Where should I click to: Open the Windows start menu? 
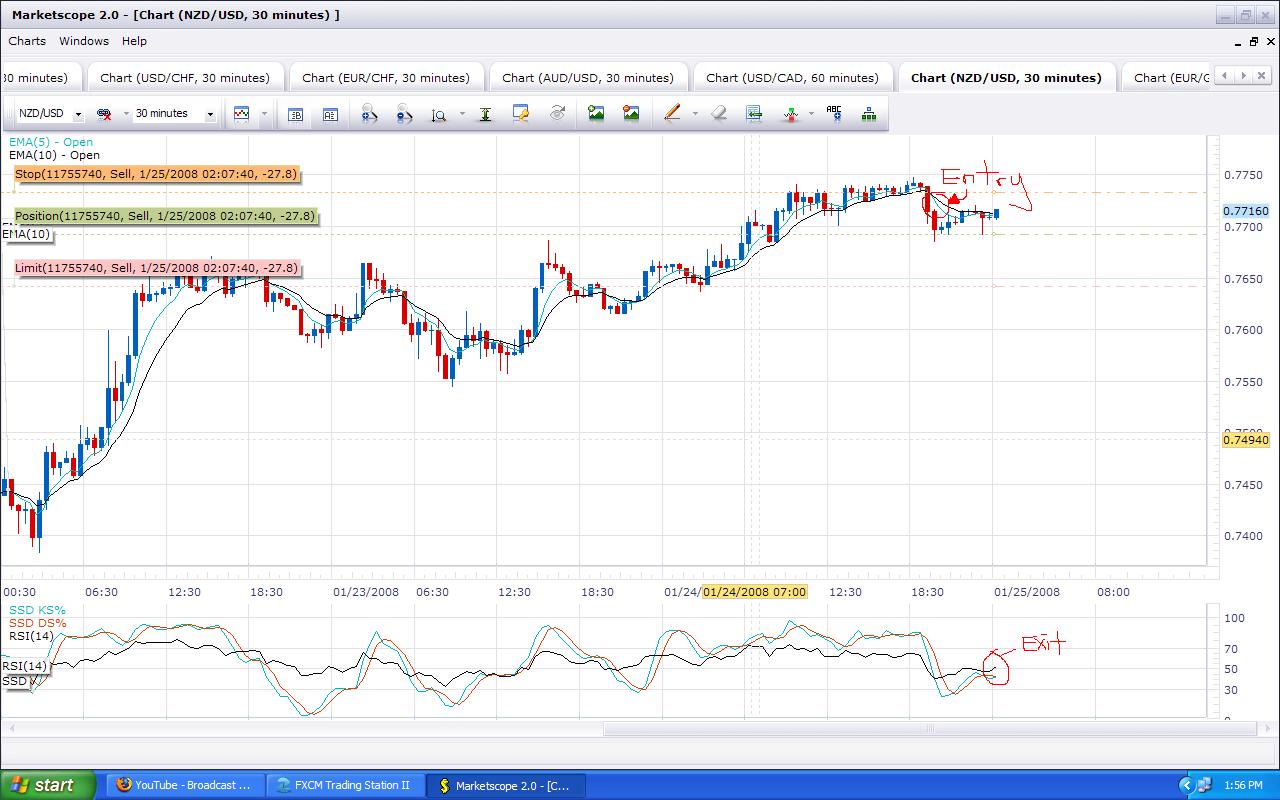click(48, 785)
